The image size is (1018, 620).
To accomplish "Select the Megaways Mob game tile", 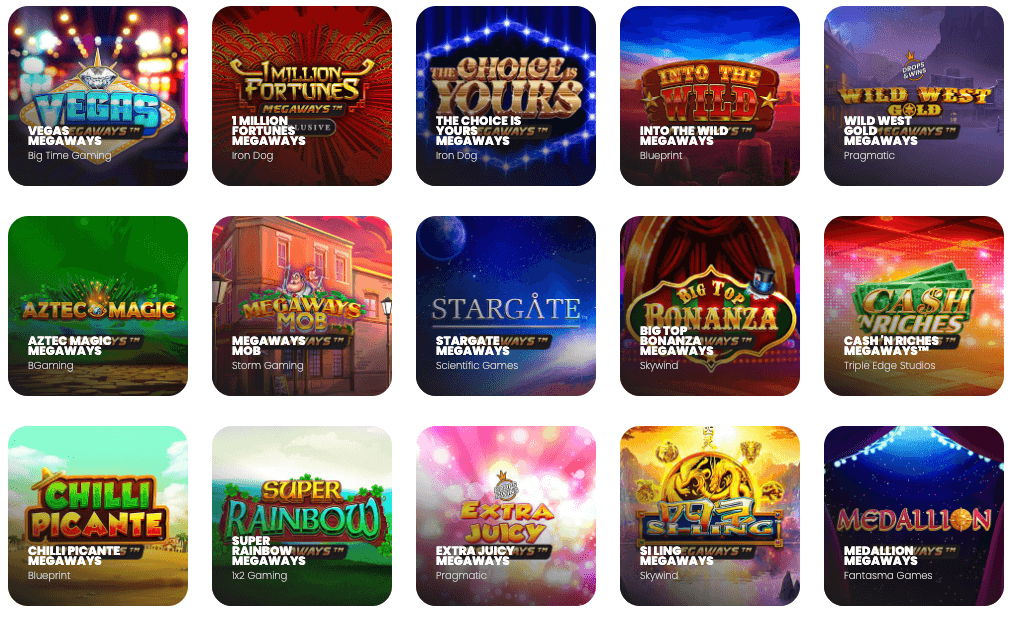I will [x=302, y=306].
